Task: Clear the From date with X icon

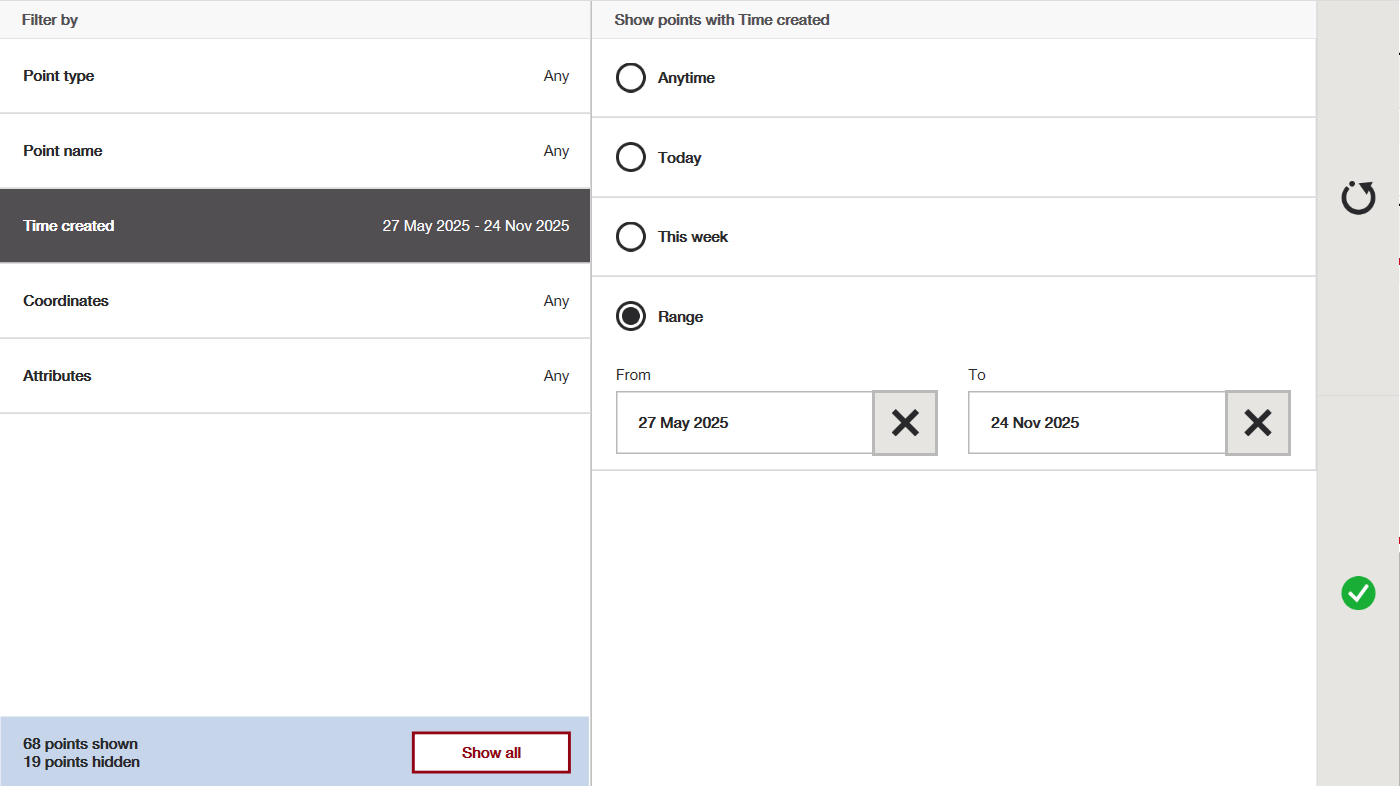Action: point(905,423)
